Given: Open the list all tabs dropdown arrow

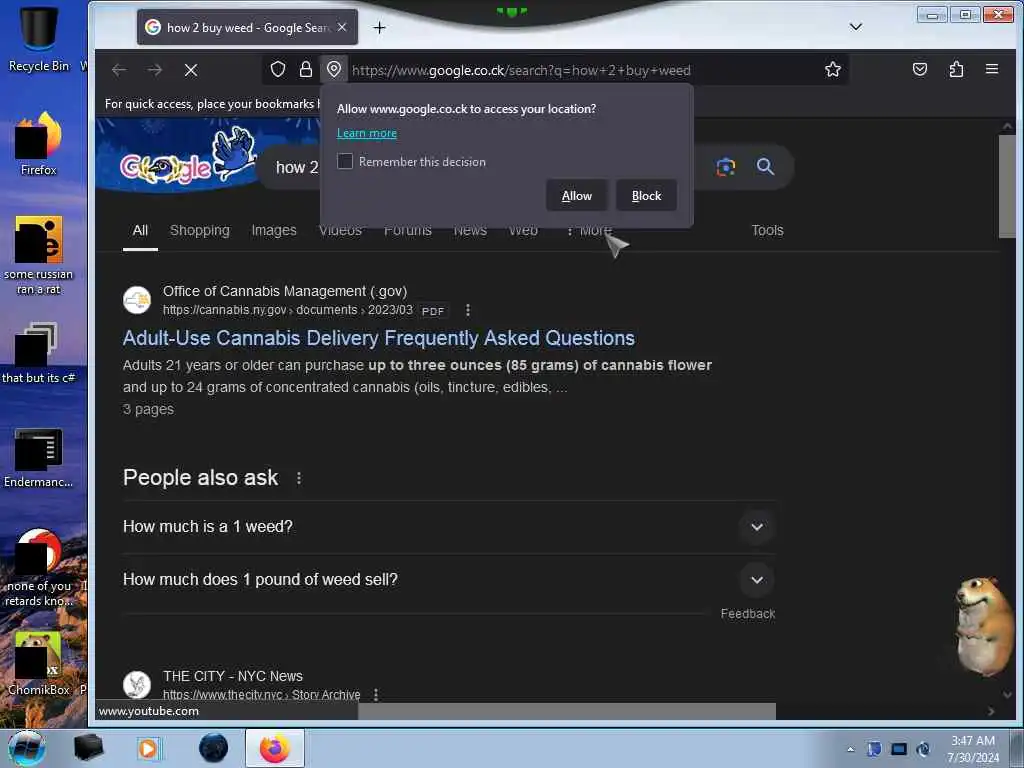Looking at the screenshot, I should pyautogui.click(x=856, y=27).
